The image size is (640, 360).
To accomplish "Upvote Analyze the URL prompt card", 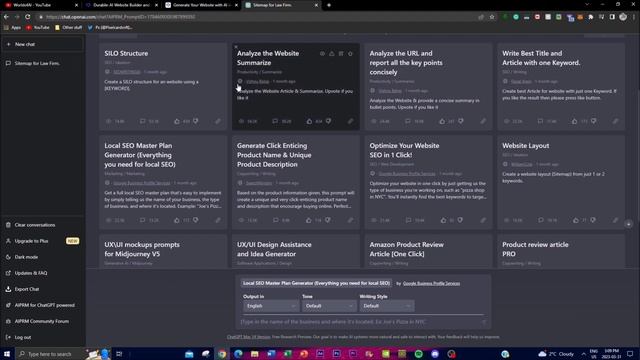I will pyautogui.click(x=442, y=121).
